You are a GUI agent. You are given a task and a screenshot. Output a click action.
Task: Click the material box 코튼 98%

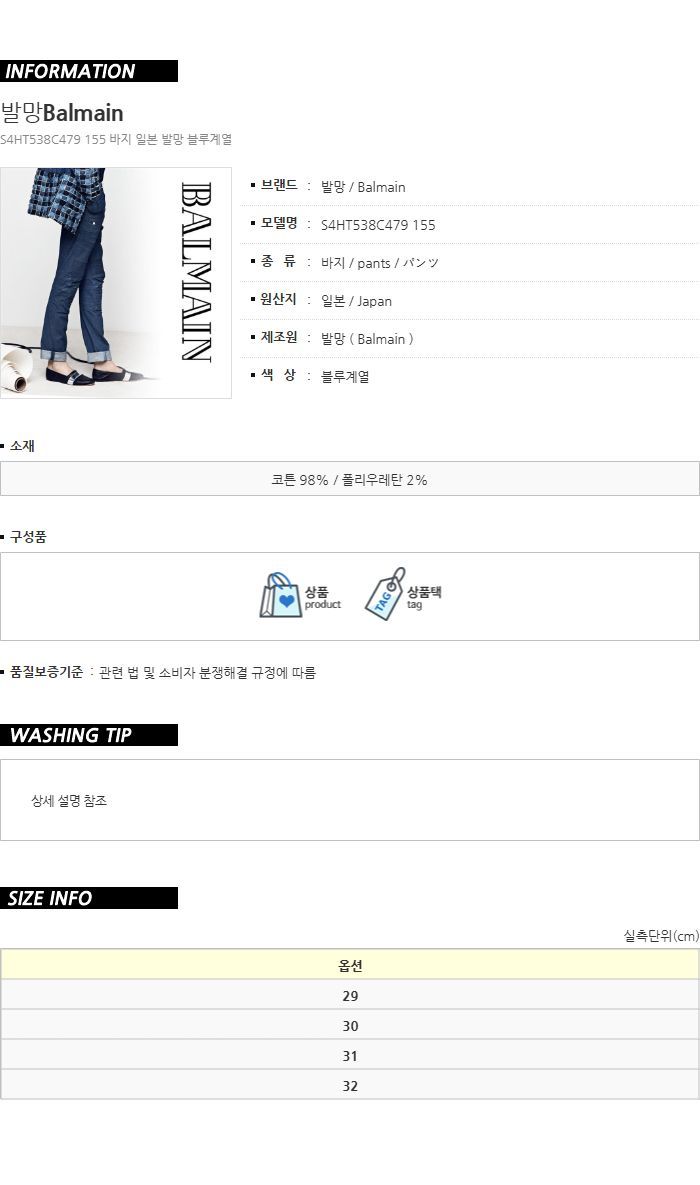coord(350,479)
